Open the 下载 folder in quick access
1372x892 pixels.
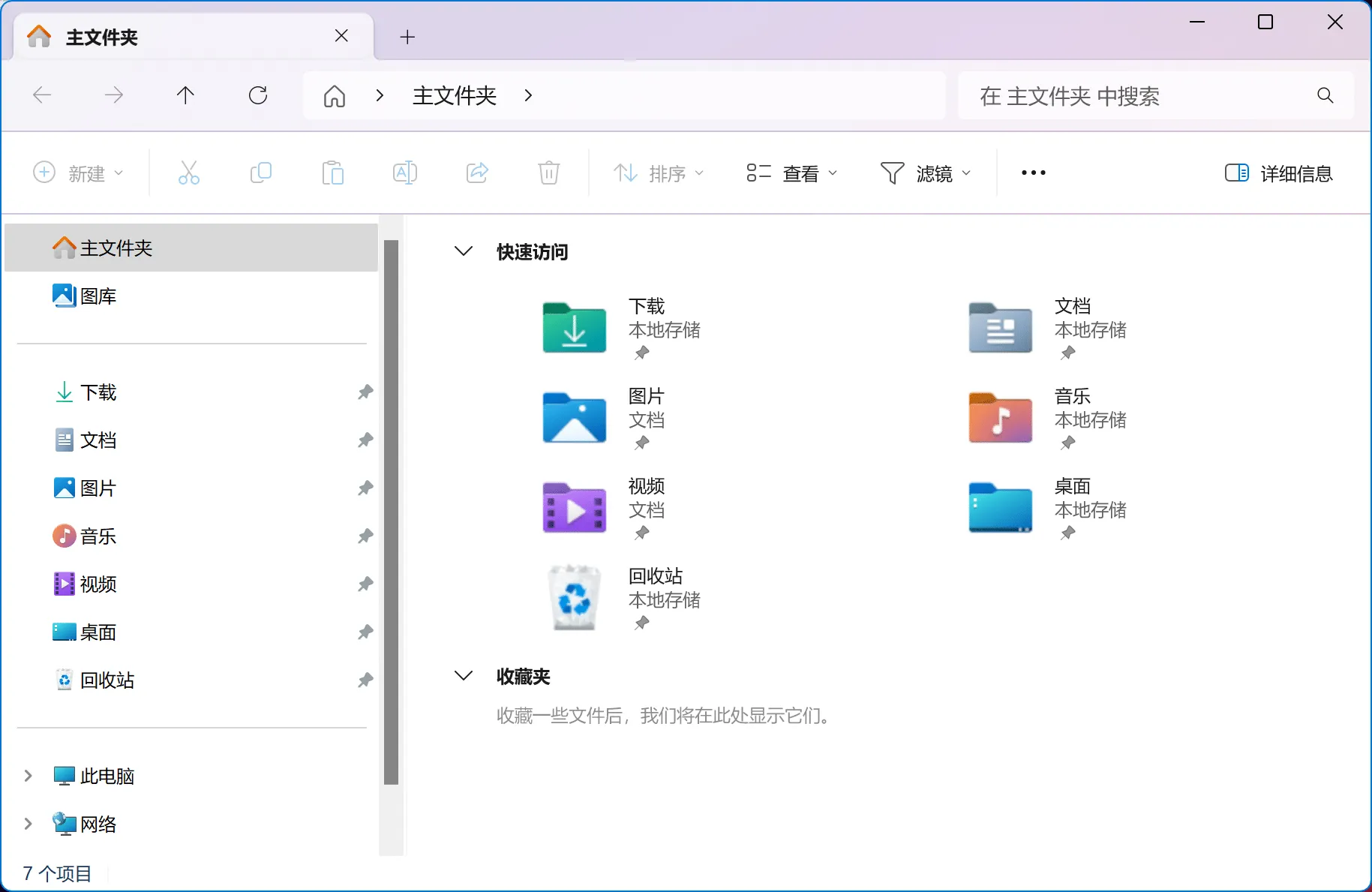574,329
